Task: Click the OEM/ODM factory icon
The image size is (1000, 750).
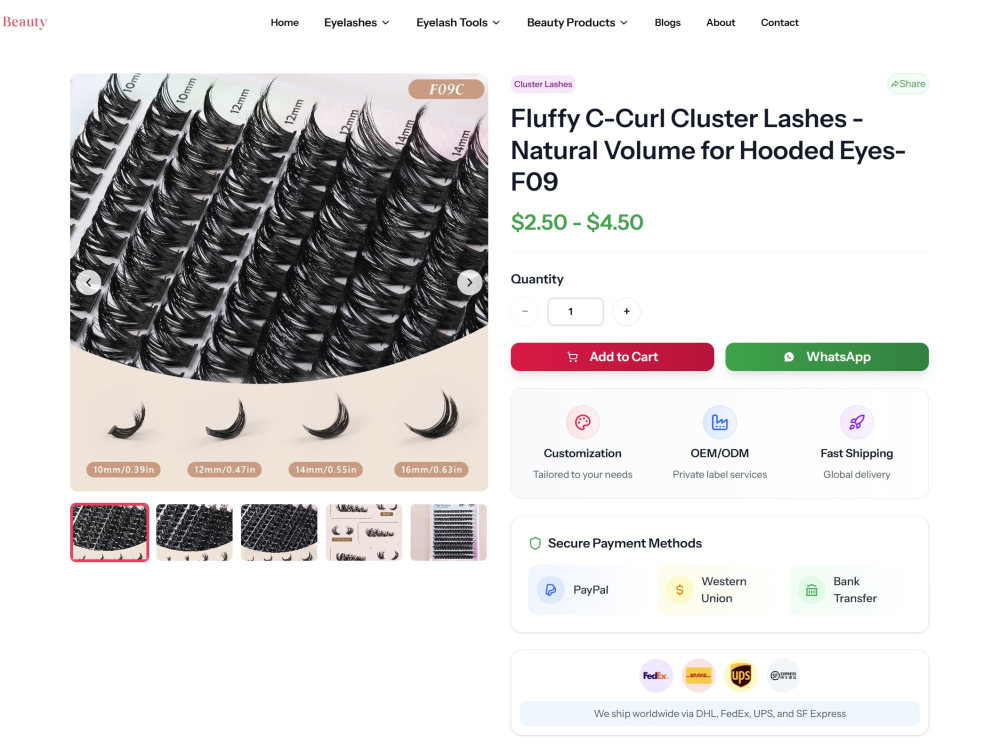Action: click(719, 422)
